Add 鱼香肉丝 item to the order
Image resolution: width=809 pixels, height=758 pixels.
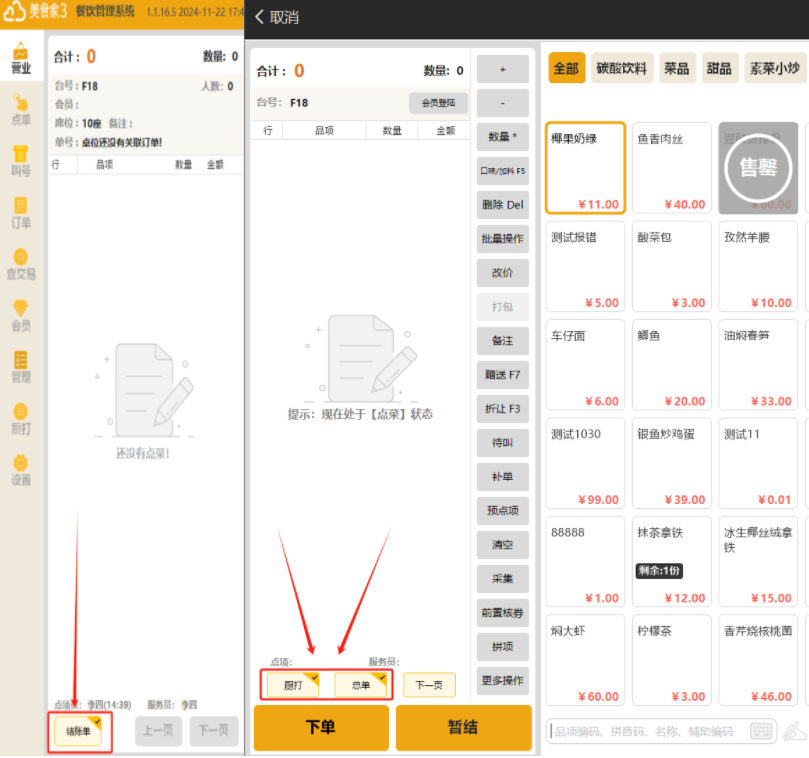pyautogui.click(x=672, y=168)
